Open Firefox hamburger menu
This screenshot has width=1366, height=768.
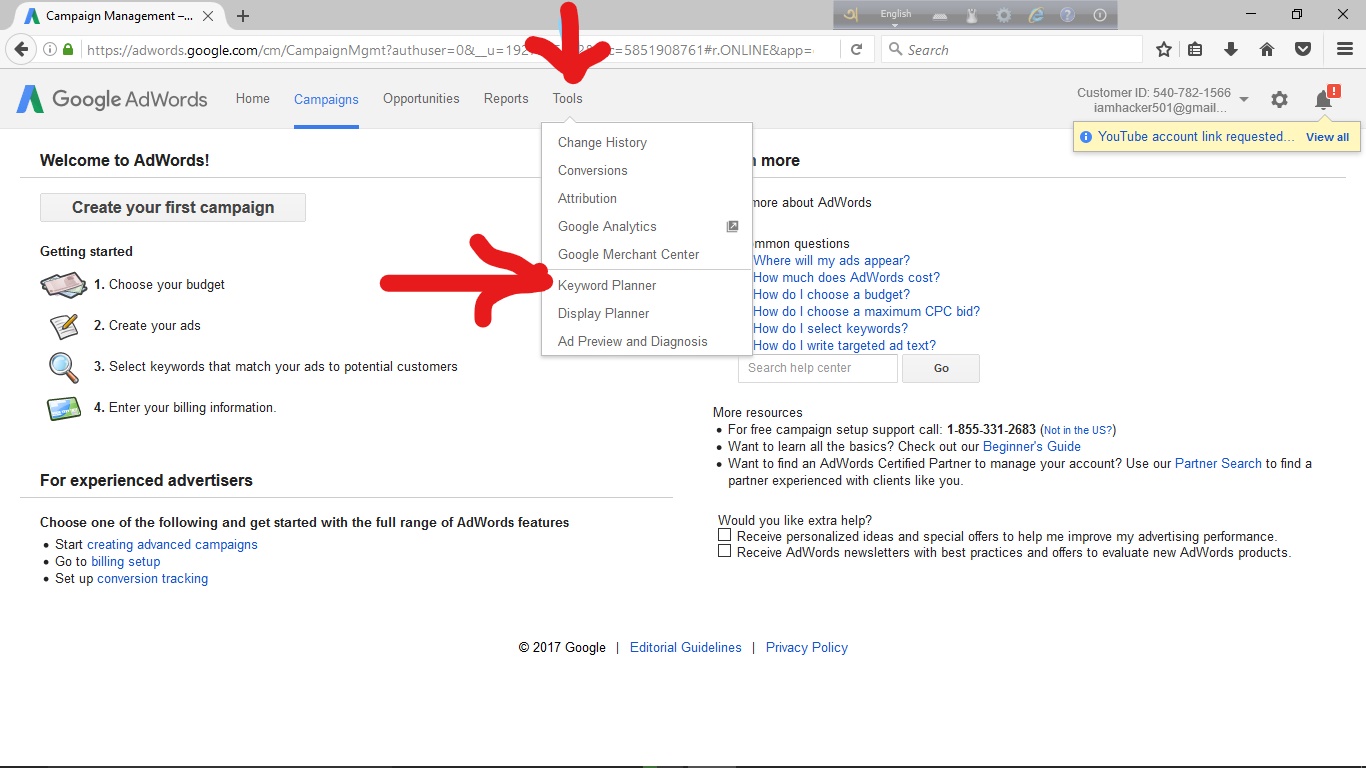[x=1345, y=49]
